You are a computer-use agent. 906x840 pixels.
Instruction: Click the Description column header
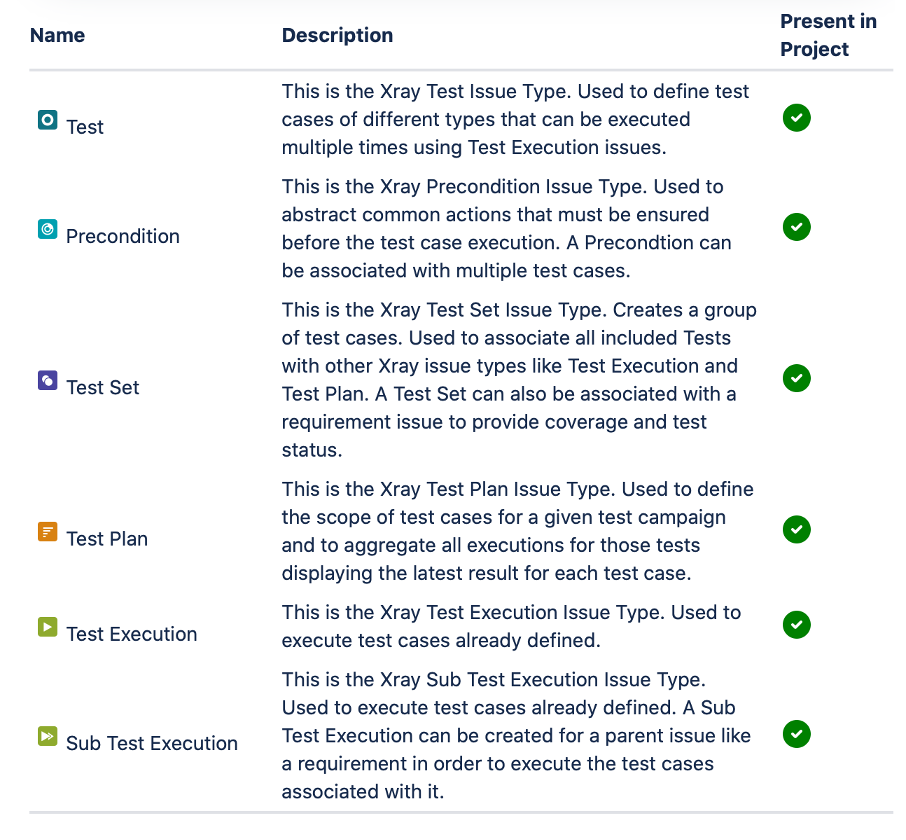337,36
